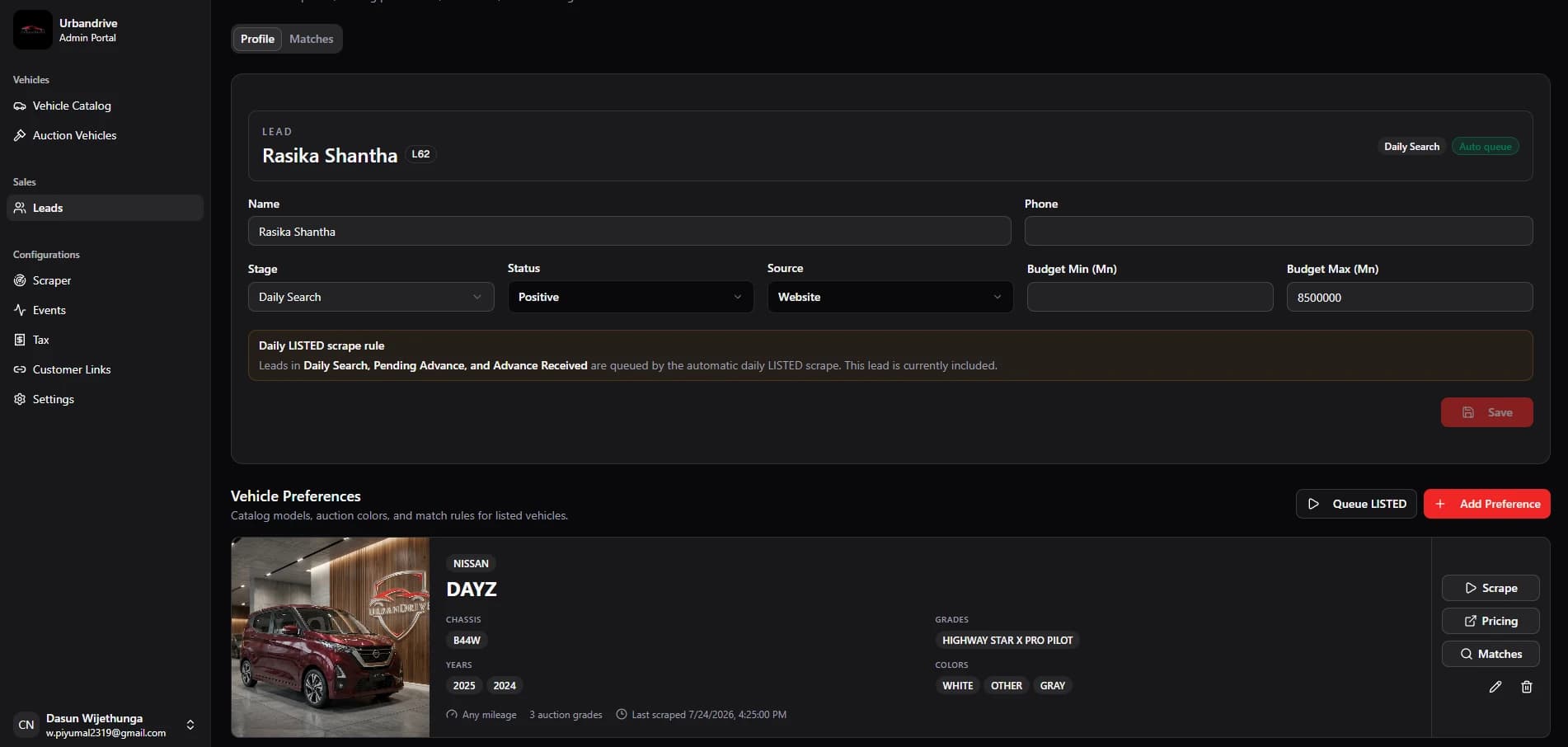The height and width of the screenshot is (747, 1568).
Task: Open Events configuration page
Action: 105,310
